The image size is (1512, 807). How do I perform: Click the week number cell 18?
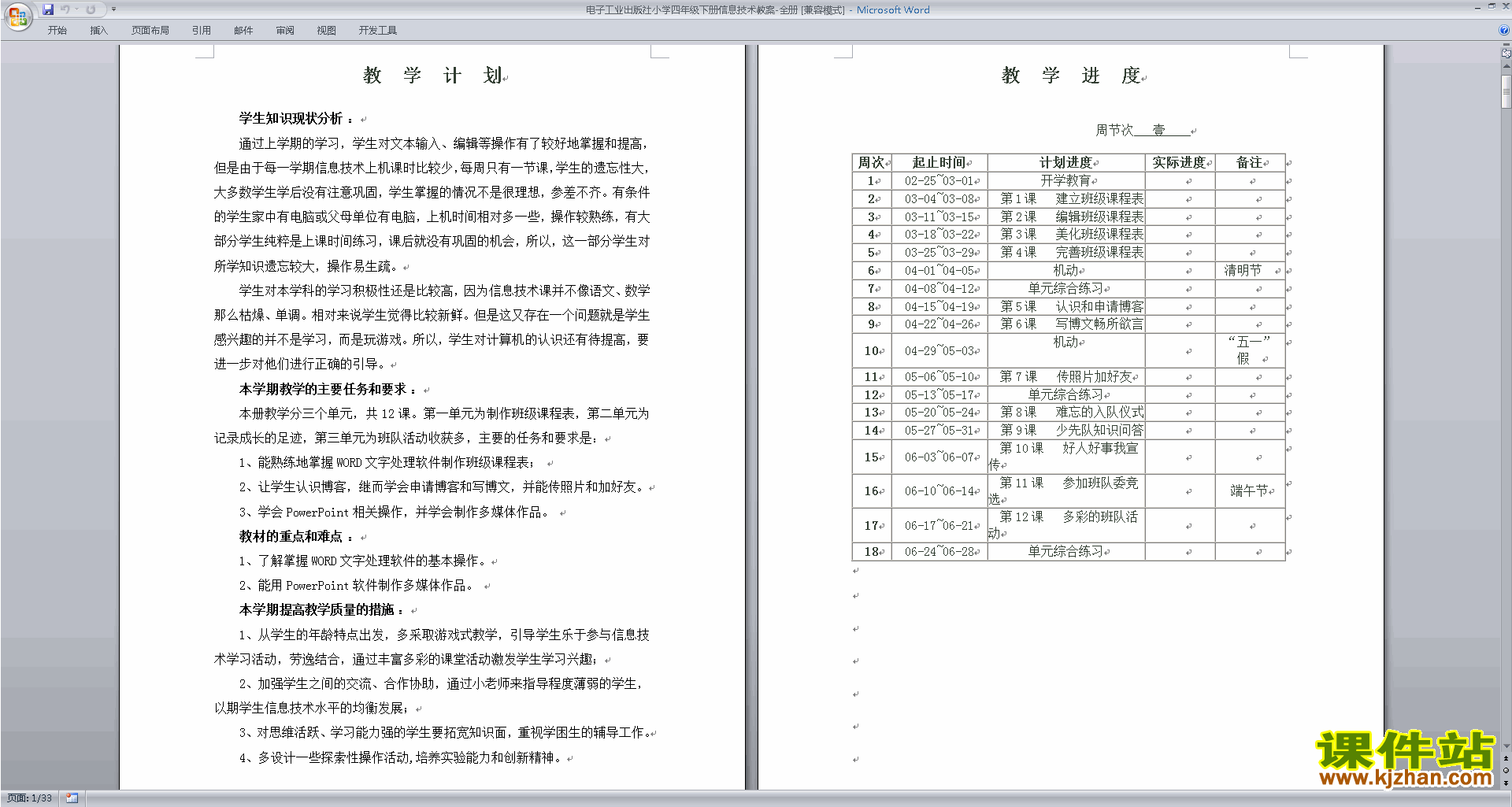tap(872, 552)
